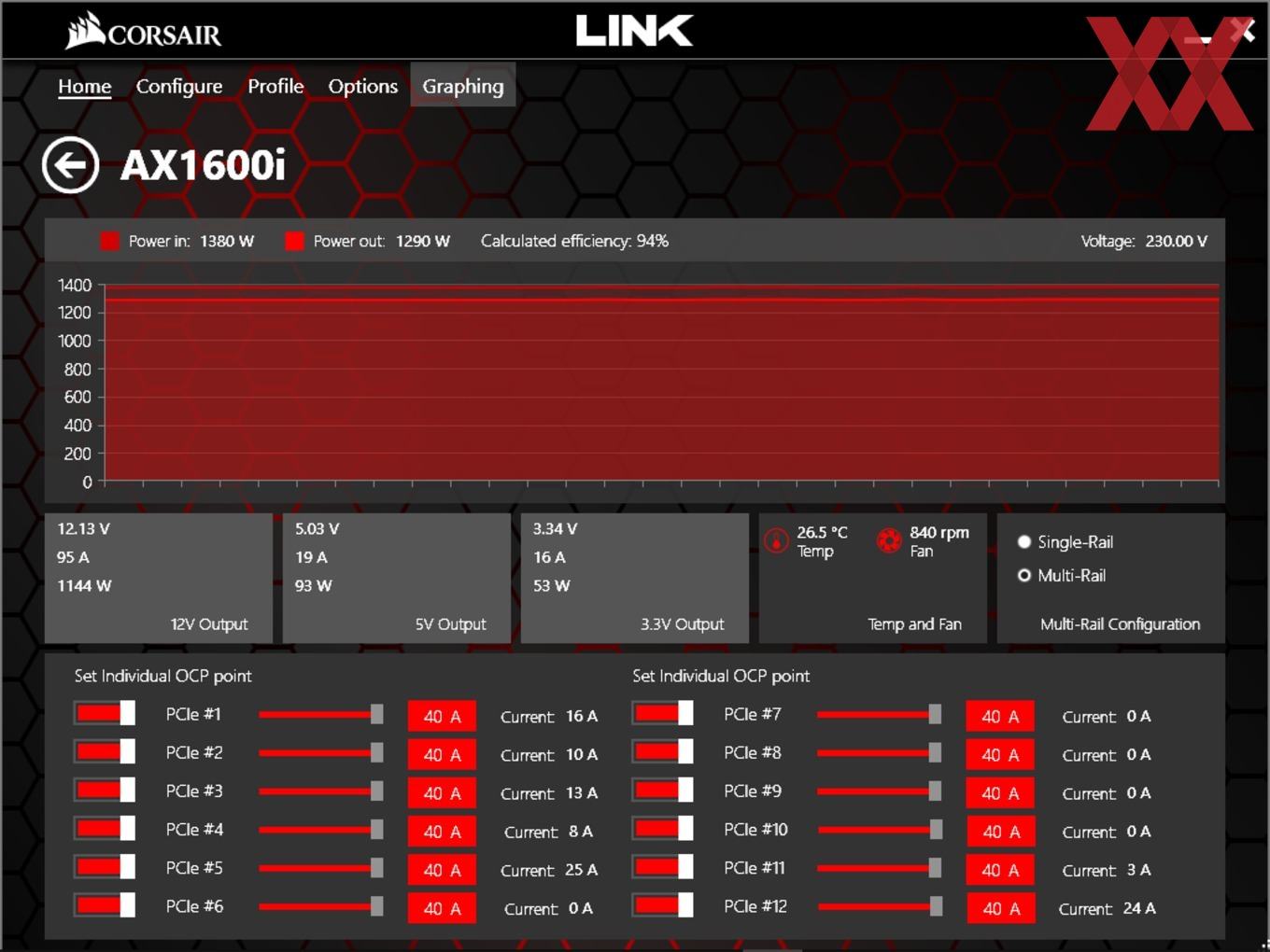
Task: Click the 40 A field for PCIe #9
Action: [x=1000, y=792]
